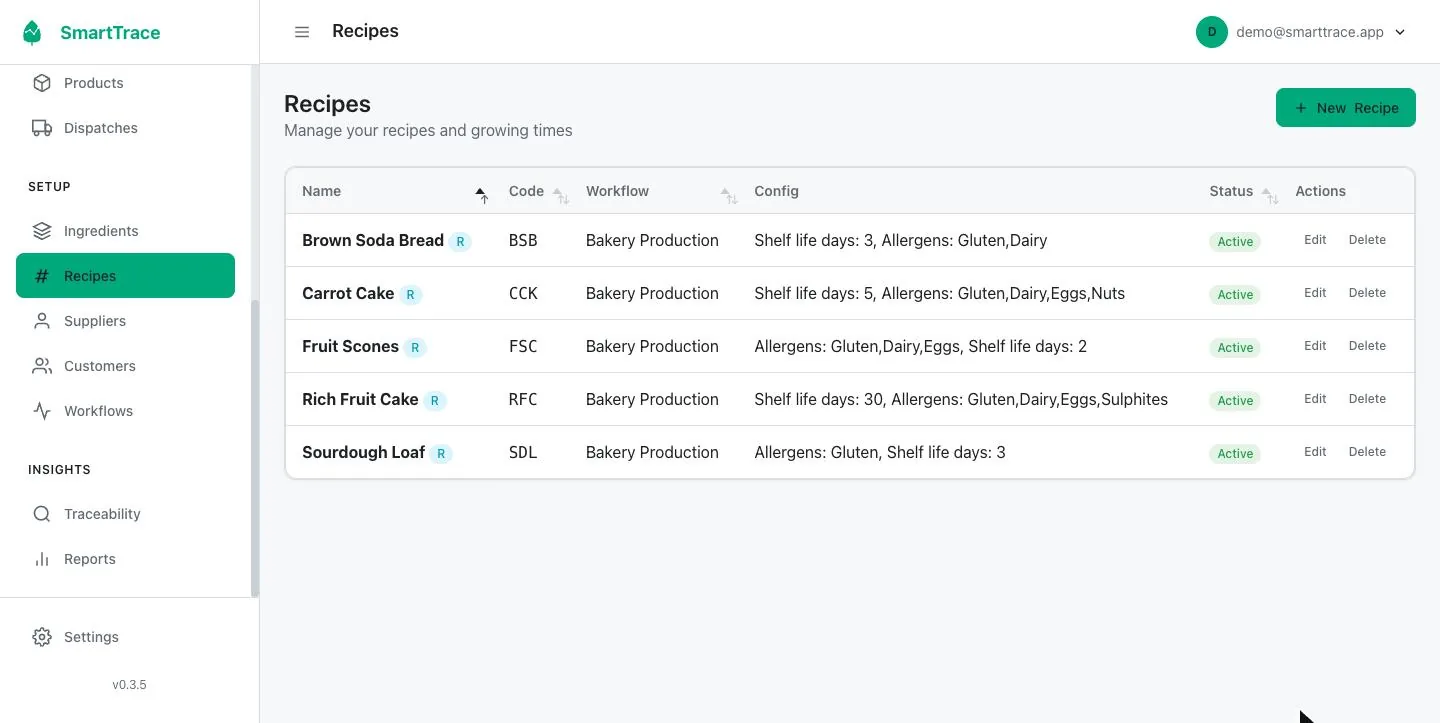Viewport: 1440px width, 723px height.
Task: Click Active status badge for Sourdough Loaf
Action: (x=1235, y=454)
